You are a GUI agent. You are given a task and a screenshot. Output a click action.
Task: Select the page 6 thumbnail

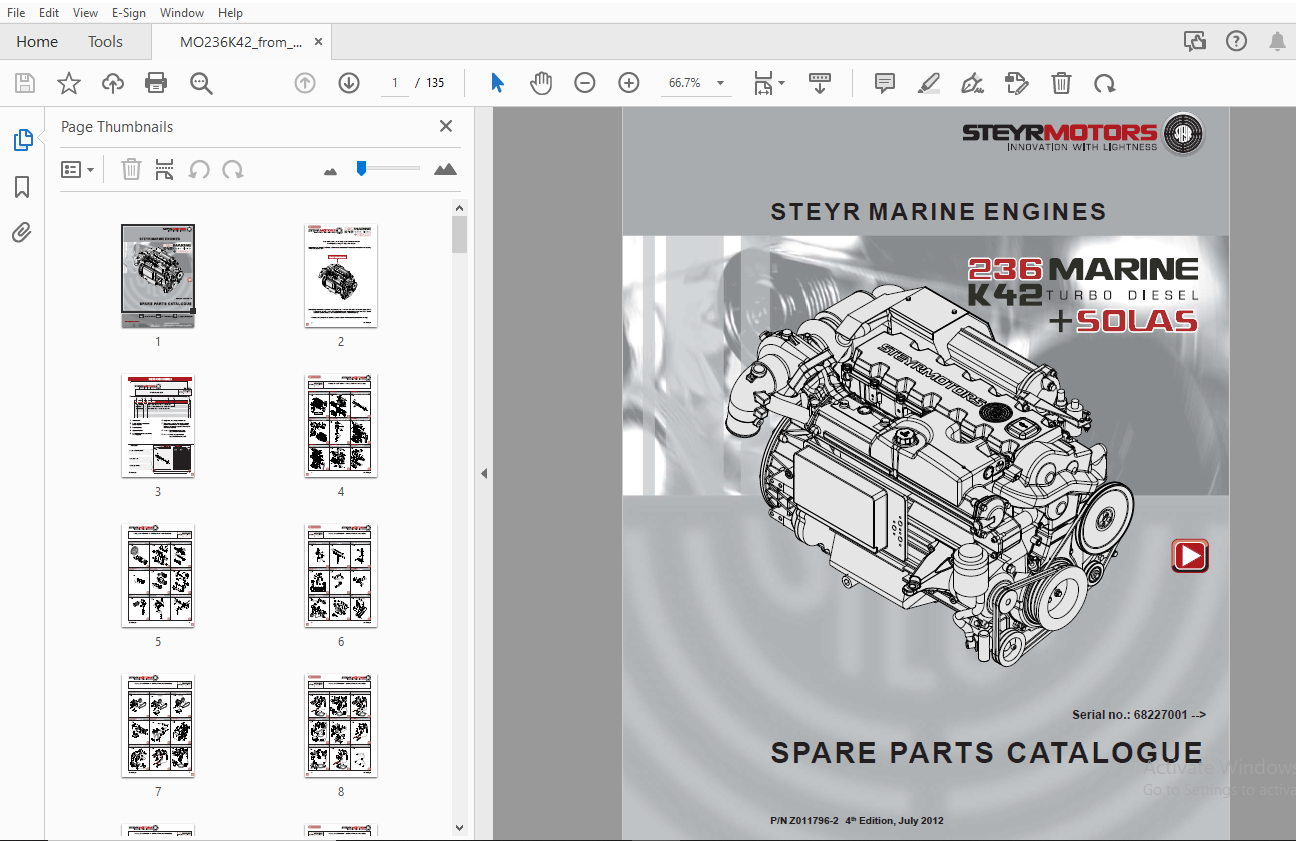pos(341,575)
